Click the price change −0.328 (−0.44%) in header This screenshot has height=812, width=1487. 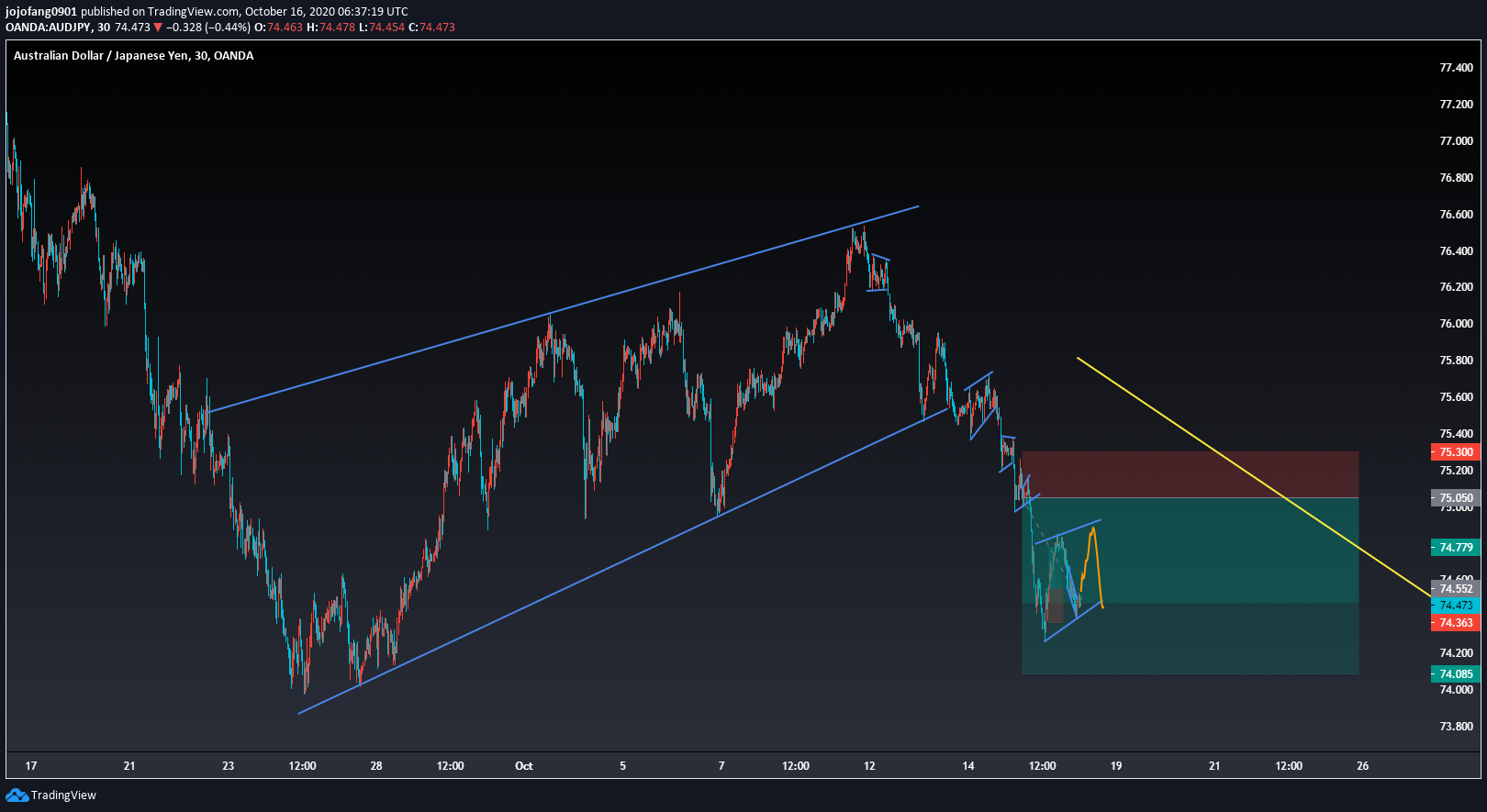pos(208,28)
